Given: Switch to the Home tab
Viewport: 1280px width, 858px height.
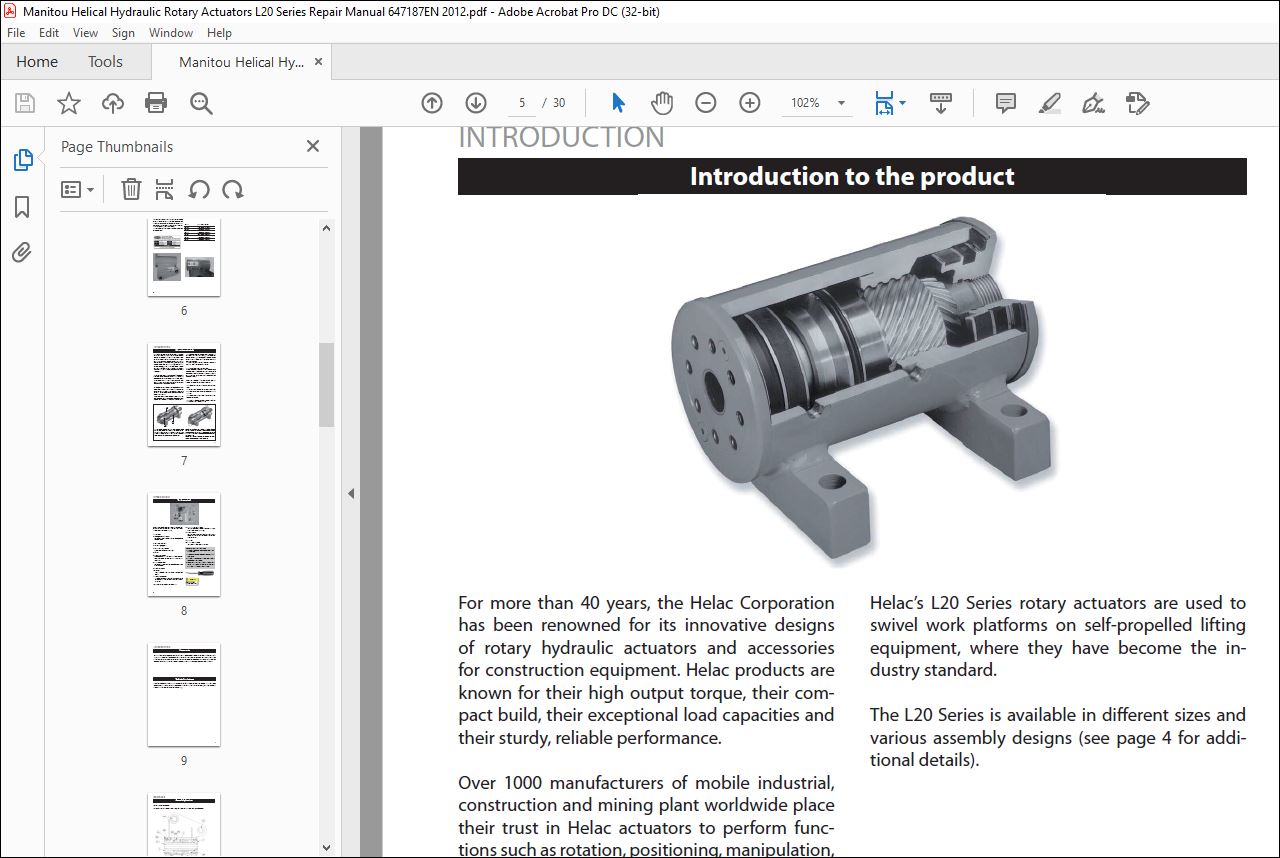Looking at the screenshot, I should (x=37, y=62).
